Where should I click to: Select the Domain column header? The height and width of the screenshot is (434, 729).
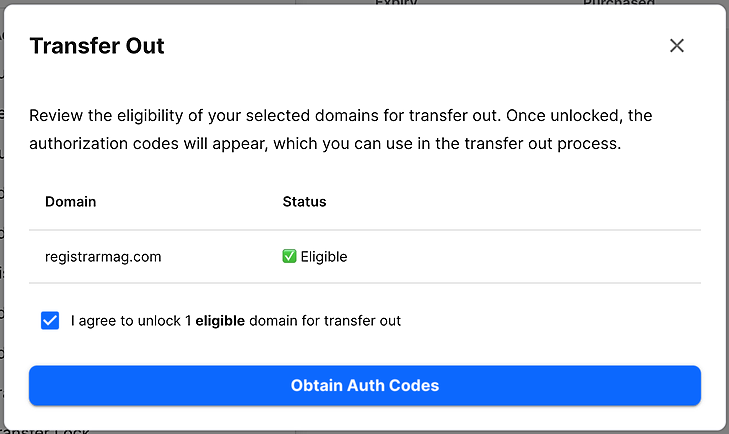pyautogui.click(x=70, y=202)
